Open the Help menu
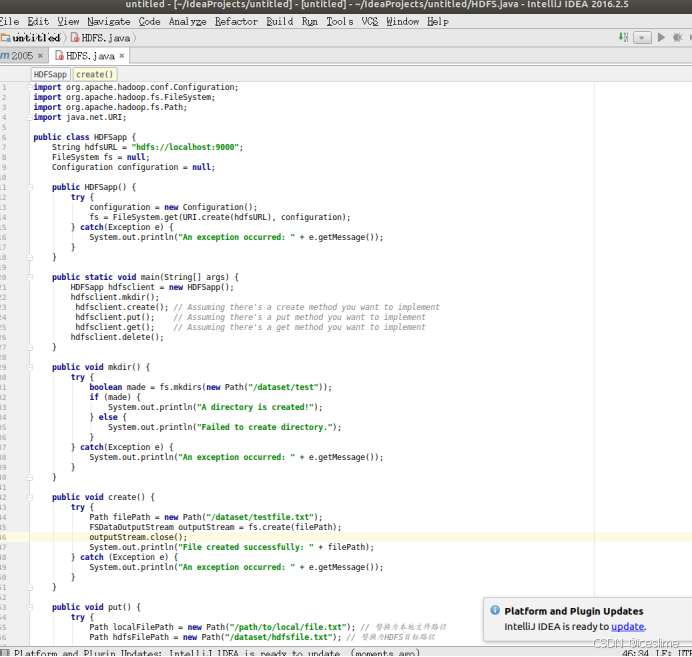Image resolution: width=692 pixels, height=657 pixels. click(438, 21)
